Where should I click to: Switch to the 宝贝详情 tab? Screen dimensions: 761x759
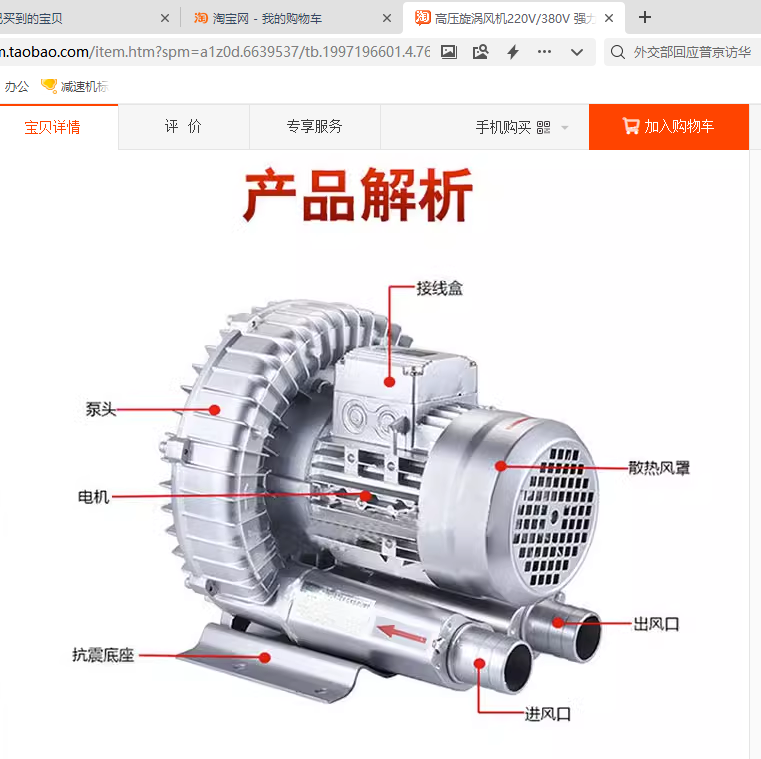(x=53, y=127)
